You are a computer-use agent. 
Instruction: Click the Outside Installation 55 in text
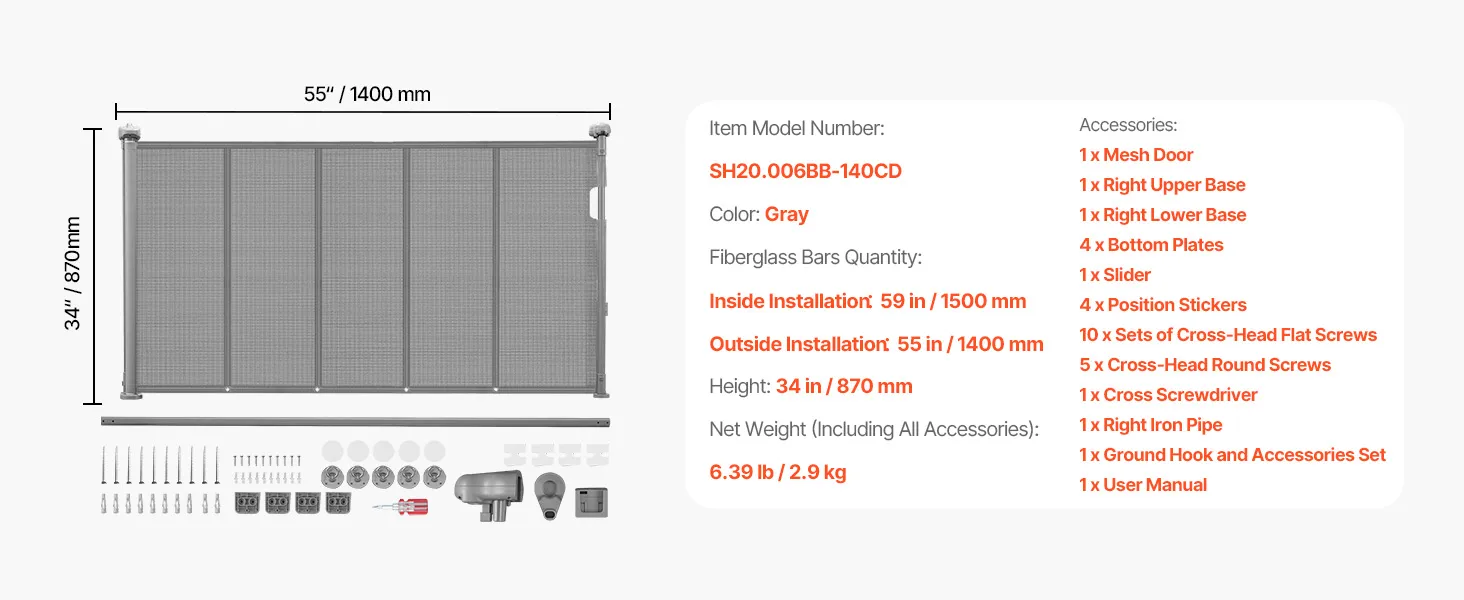pyautogui.click(x=876, y=344)
